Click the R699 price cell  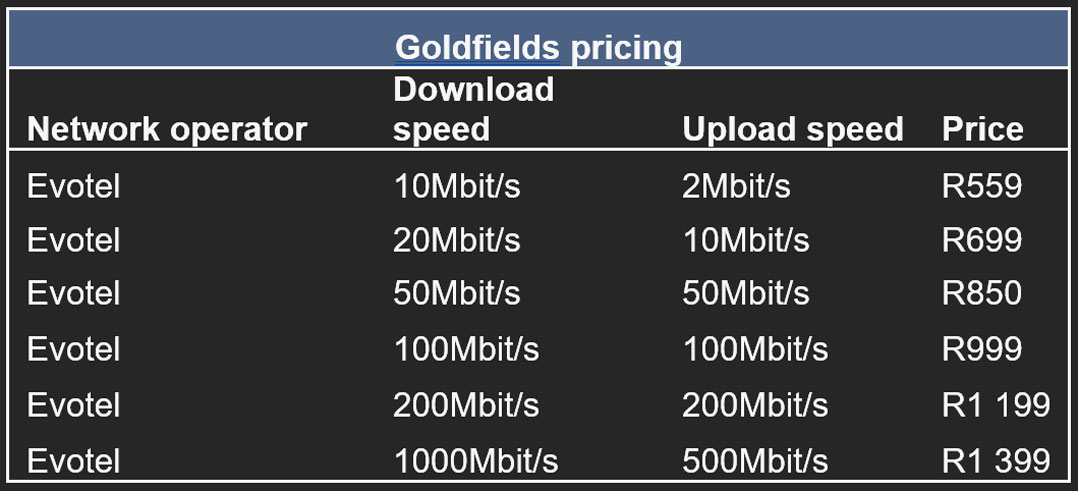click(x=981, y=240)
